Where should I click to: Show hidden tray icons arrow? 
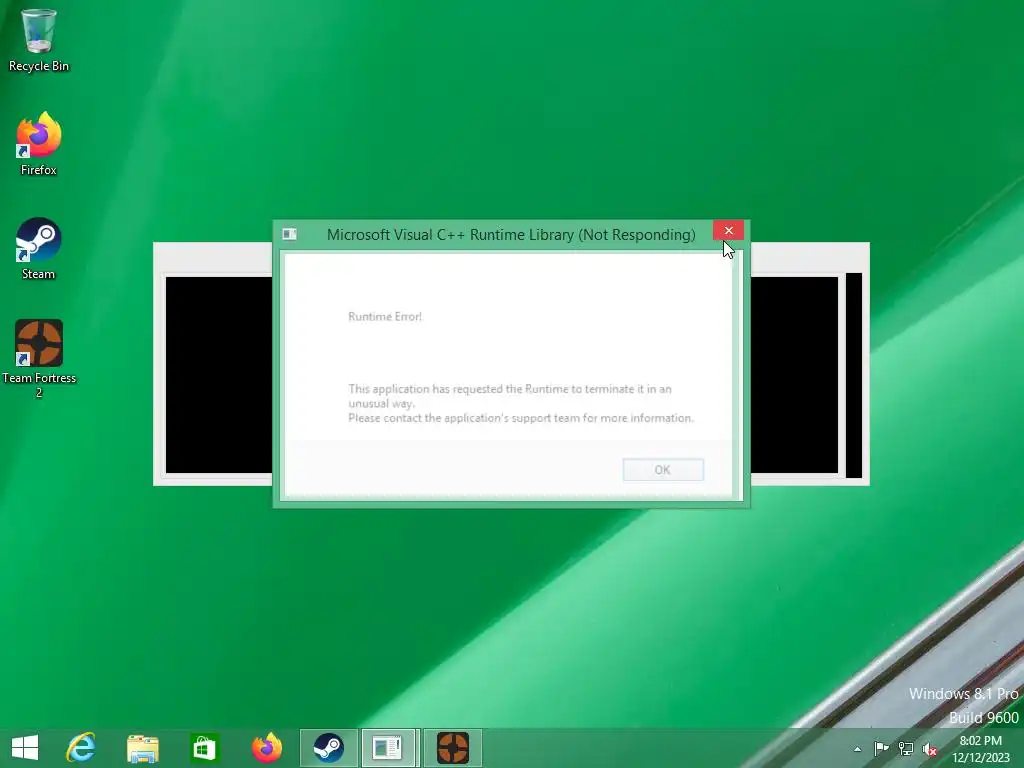click(857, 749)
